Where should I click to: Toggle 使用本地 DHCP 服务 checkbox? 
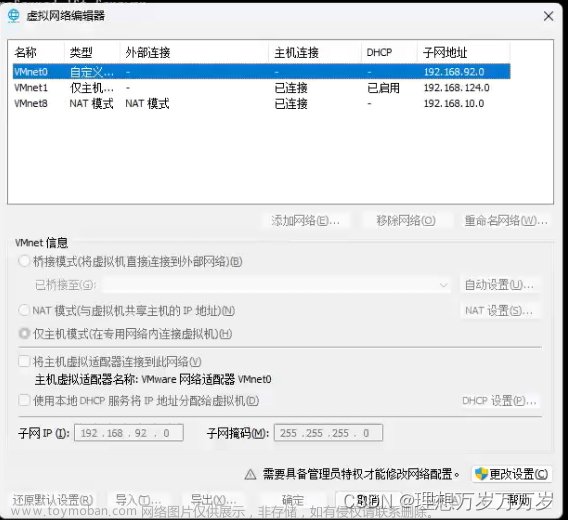(x=24, y=400)
